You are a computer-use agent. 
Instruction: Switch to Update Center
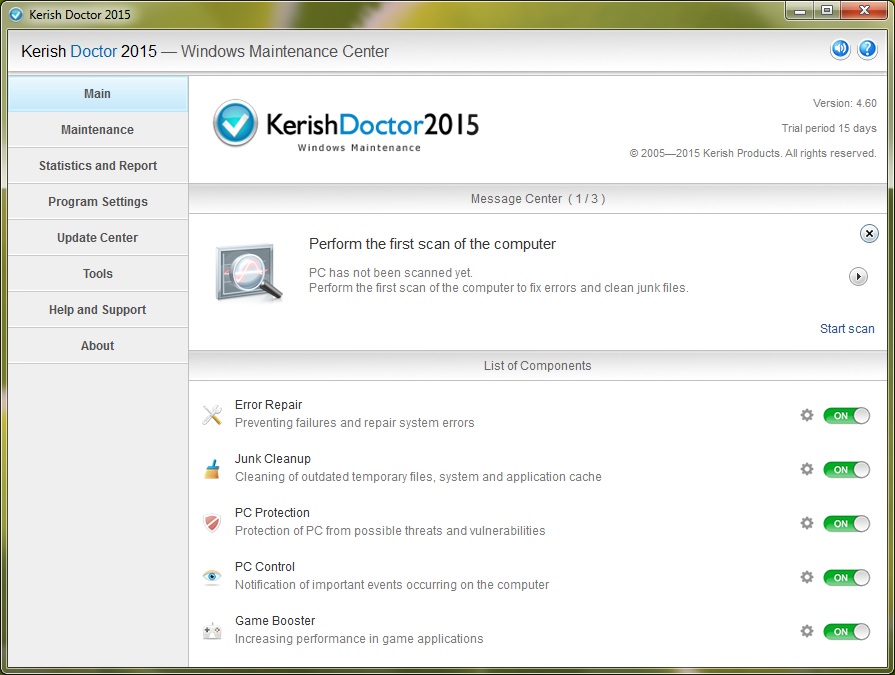click(98, 237)
